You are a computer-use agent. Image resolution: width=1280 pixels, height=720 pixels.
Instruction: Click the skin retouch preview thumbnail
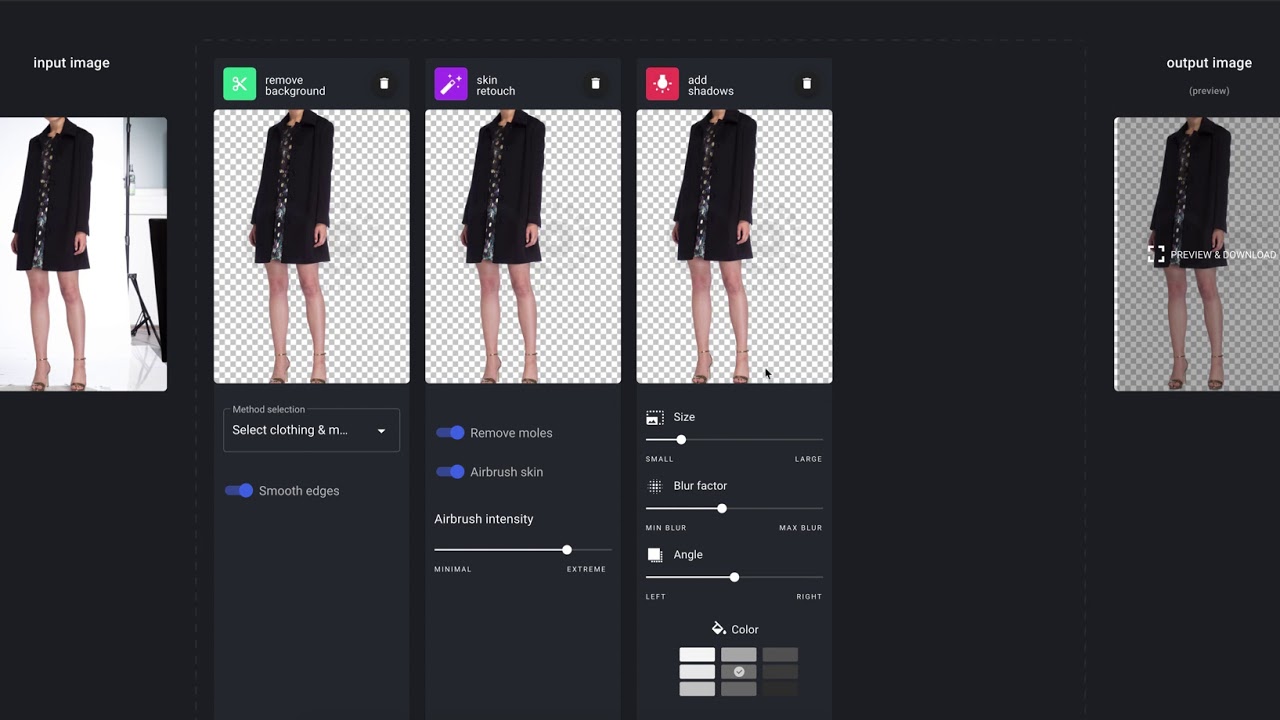(523, 246)
